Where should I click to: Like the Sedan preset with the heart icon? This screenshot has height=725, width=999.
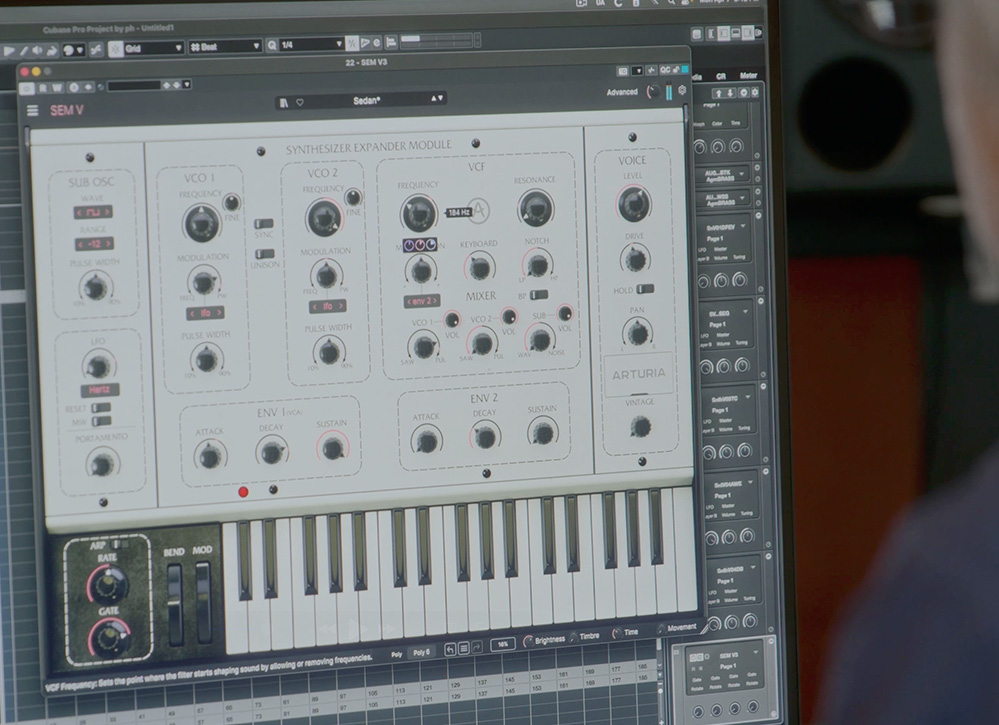(x=299, y=103)
